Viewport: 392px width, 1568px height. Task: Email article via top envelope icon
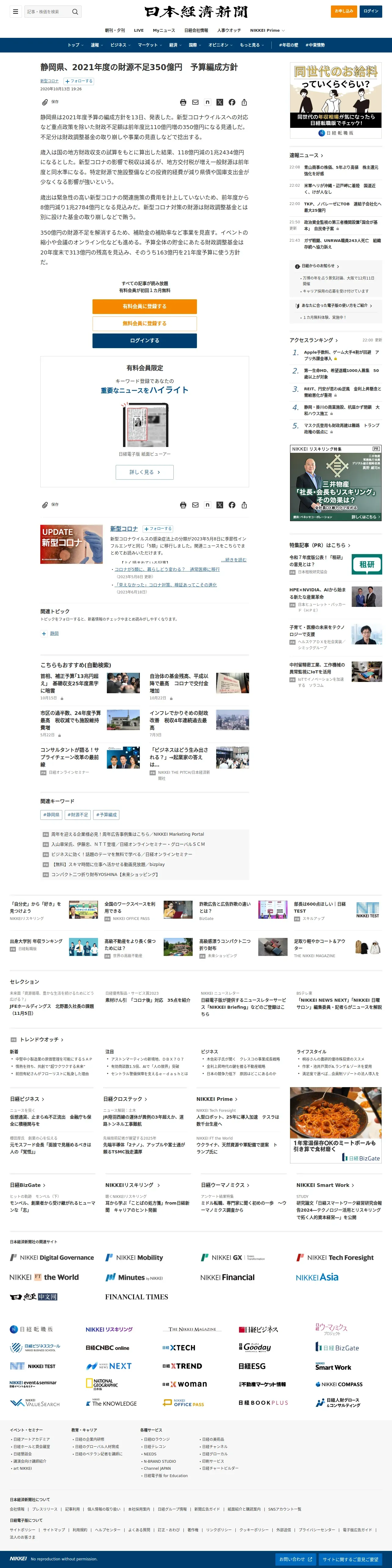(x=195, y=102)
